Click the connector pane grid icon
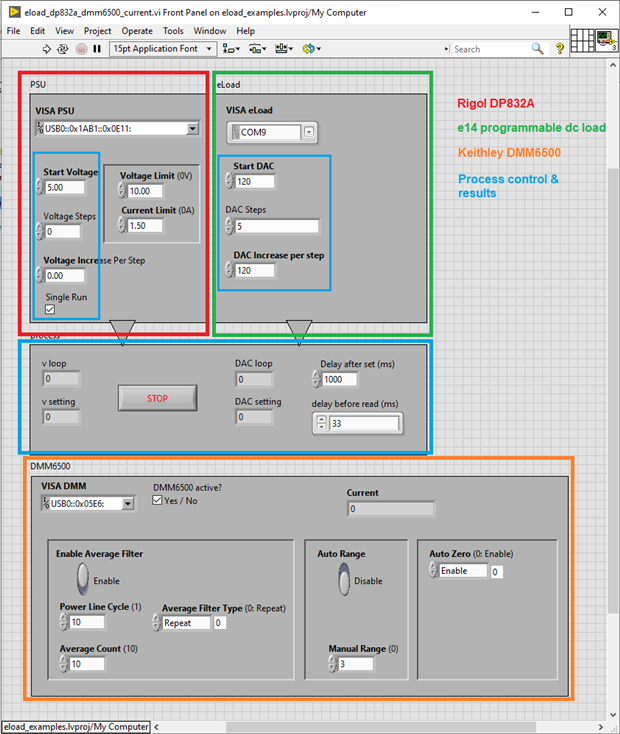 [x=582, y=41]
